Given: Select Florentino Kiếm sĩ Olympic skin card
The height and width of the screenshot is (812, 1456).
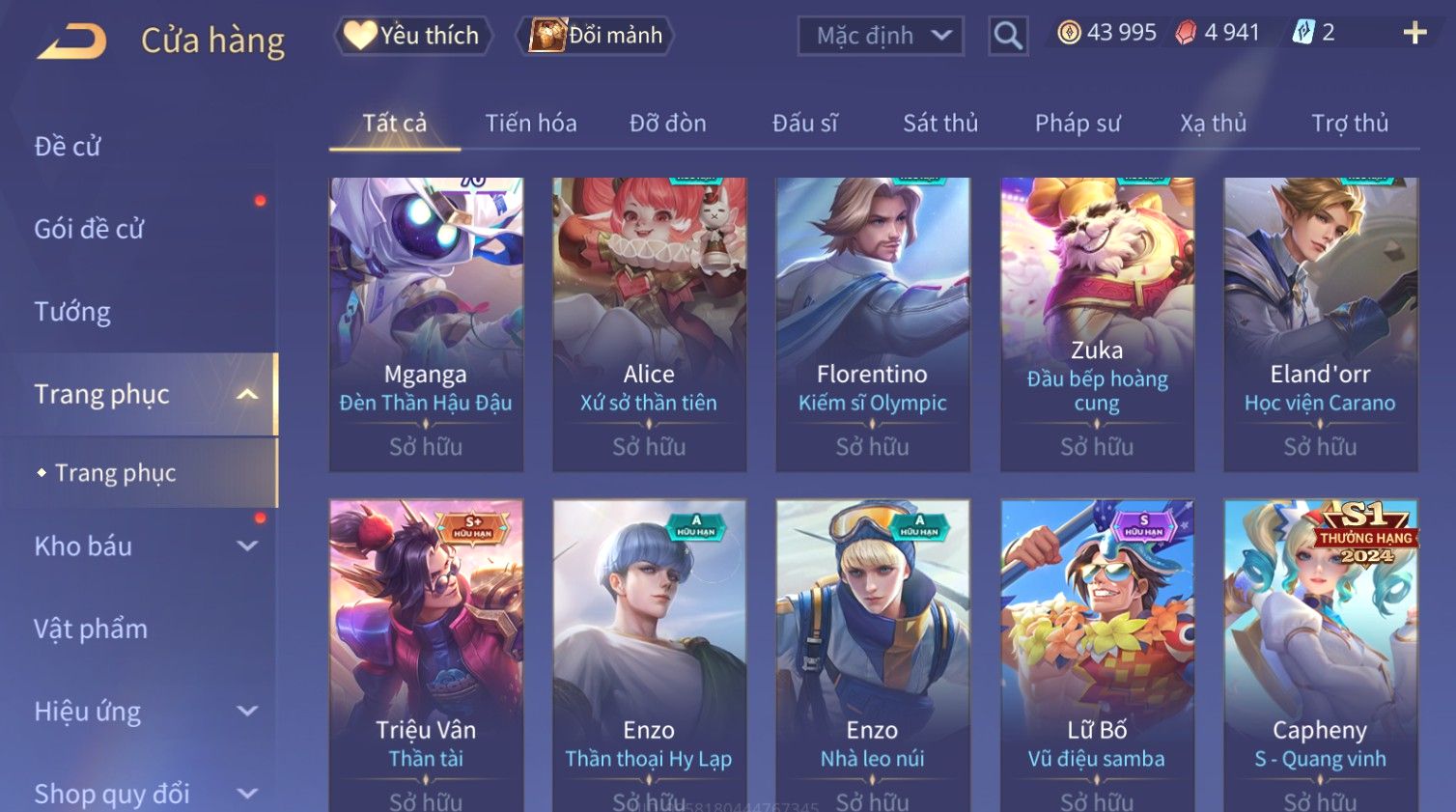Looking at the screenshot, I should click(x=873, y=324).
